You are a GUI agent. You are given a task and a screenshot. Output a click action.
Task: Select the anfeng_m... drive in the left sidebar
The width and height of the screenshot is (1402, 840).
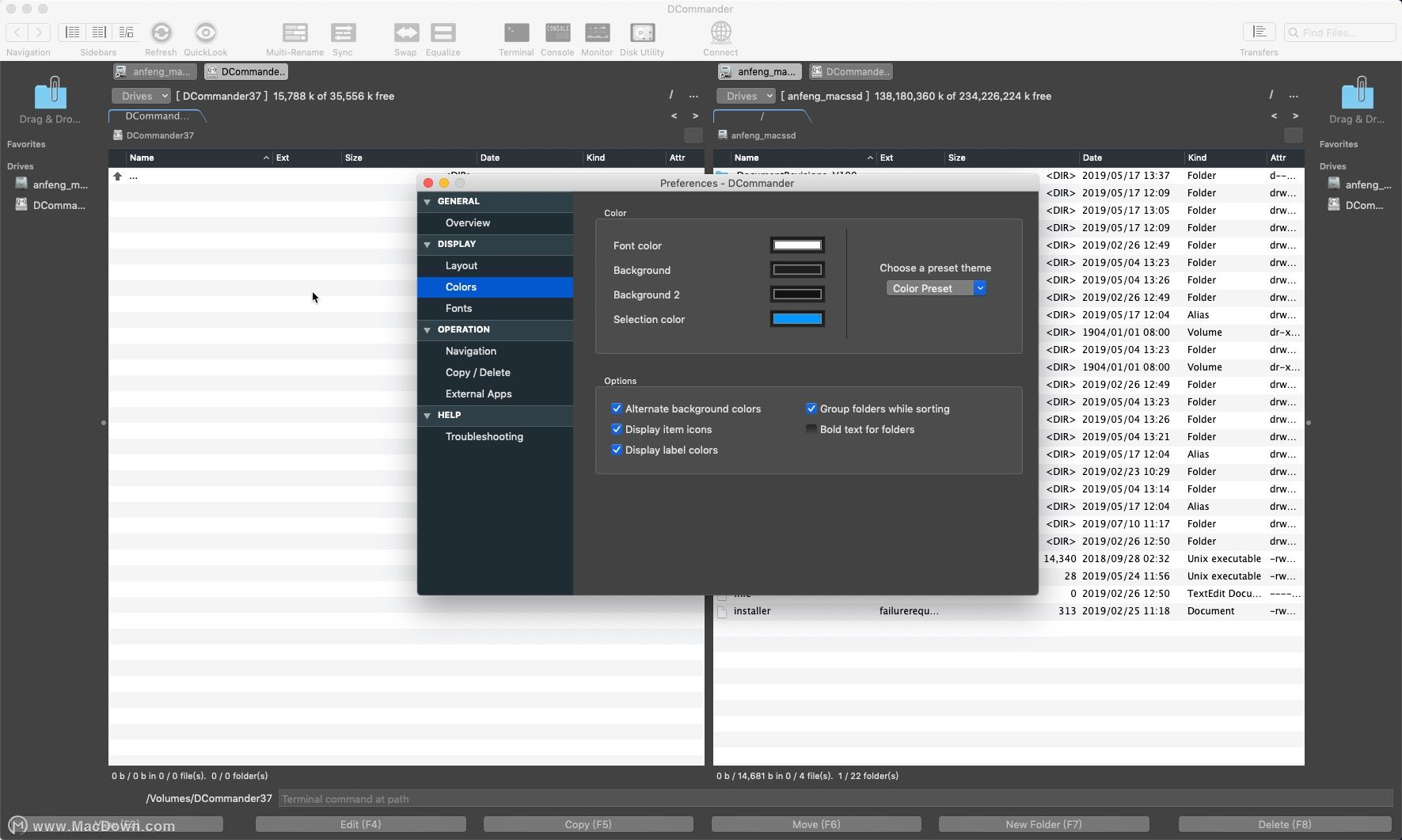(51, 184)
